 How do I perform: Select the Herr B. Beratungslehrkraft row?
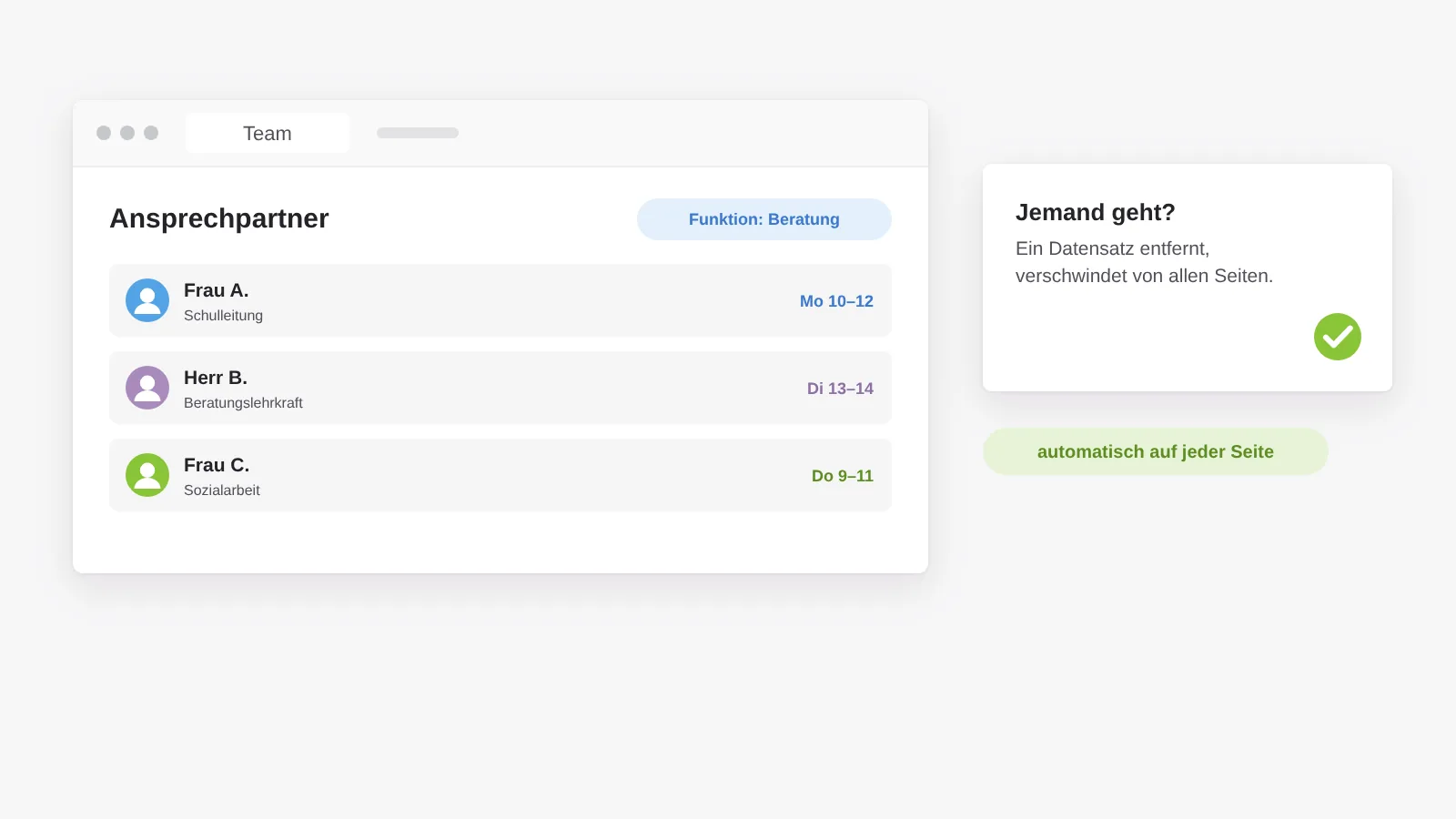coord(500,388)
